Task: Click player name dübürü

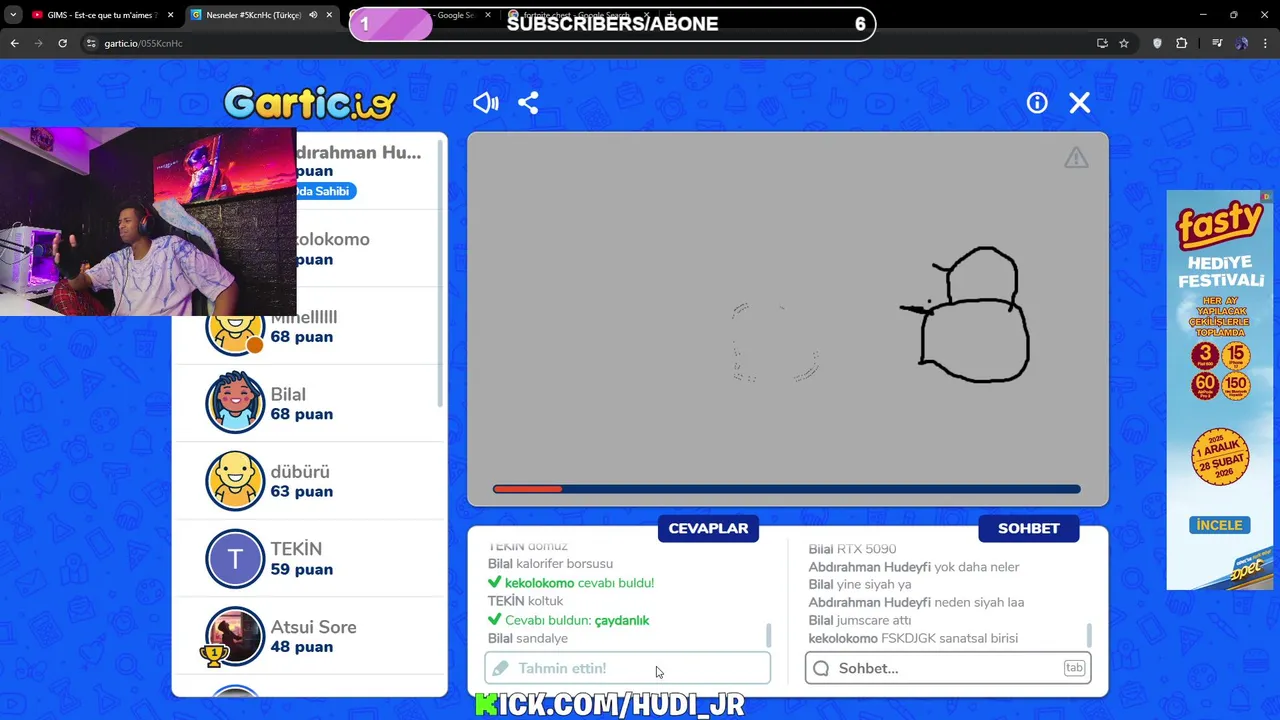Action: 300,471
